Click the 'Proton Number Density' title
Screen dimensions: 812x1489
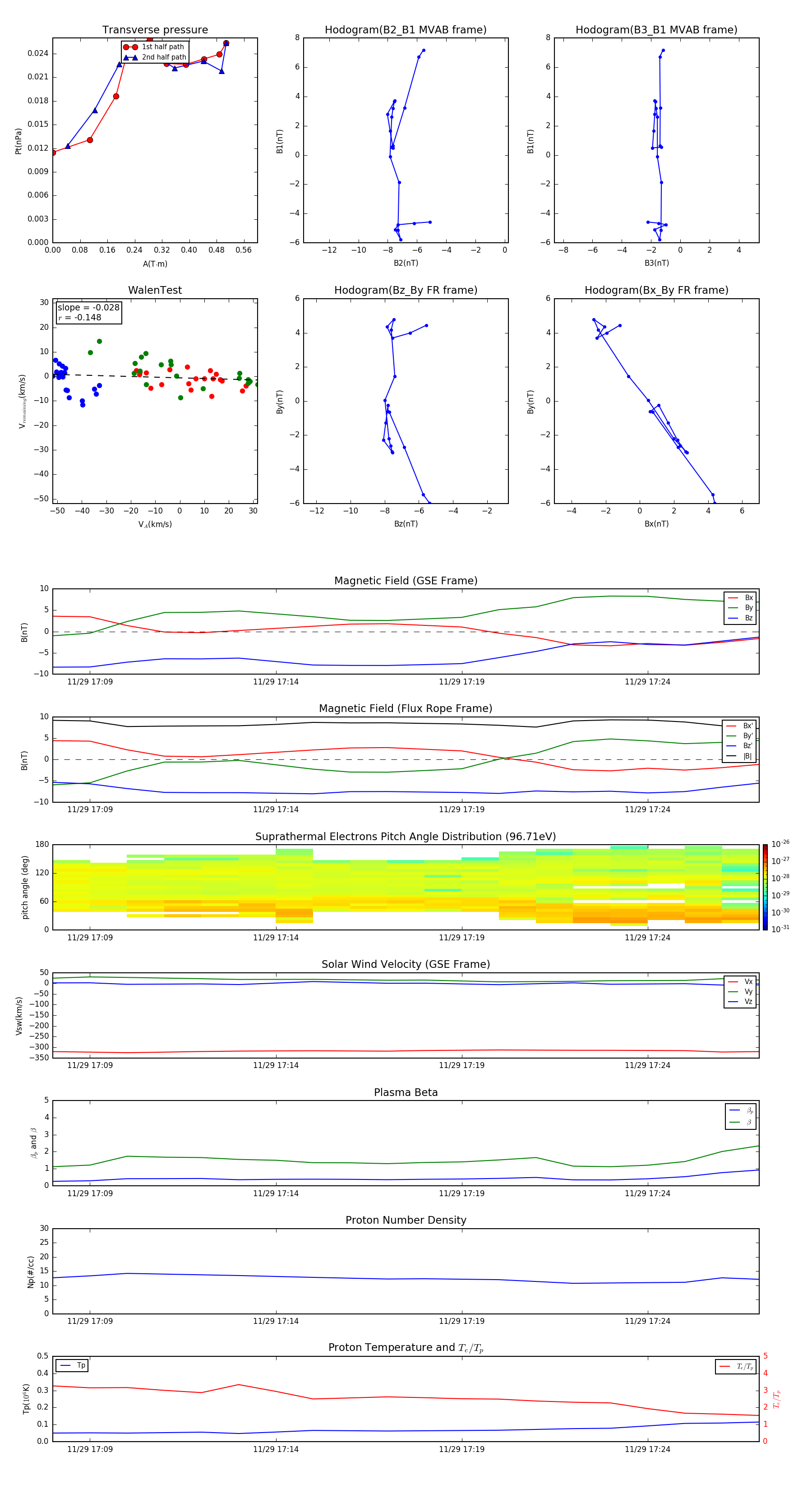pyautogui.click(x=406, y=1220)
